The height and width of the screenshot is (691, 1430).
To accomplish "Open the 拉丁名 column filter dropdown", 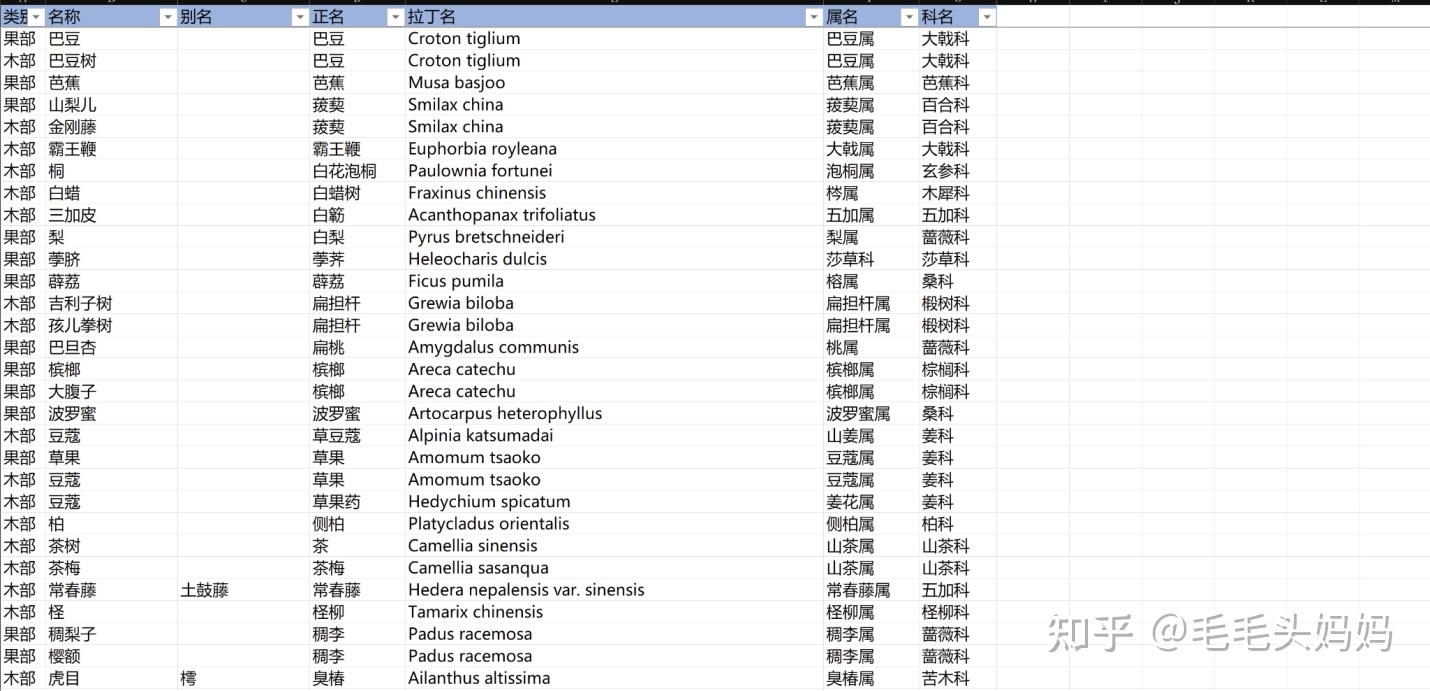I will coord(814,17).
